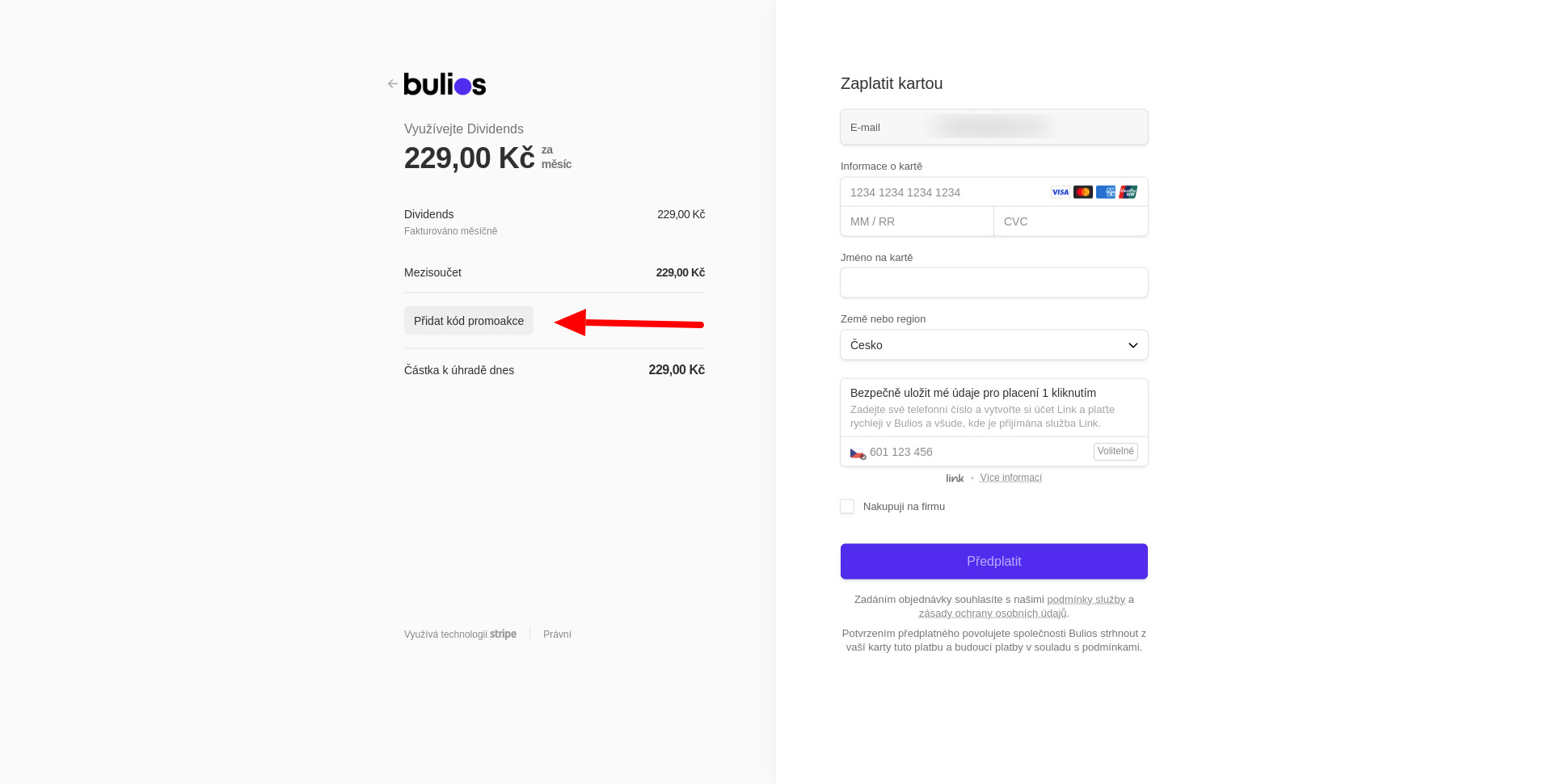This screenshot has width=1552, height=784.
Task: Click the 'Právní' footer link
Action: (x=557, y=634)
